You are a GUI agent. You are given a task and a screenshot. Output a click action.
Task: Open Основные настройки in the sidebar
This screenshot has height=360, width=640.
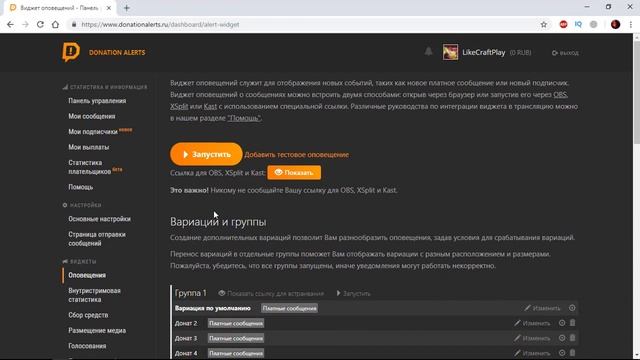(x=100, y=219)
